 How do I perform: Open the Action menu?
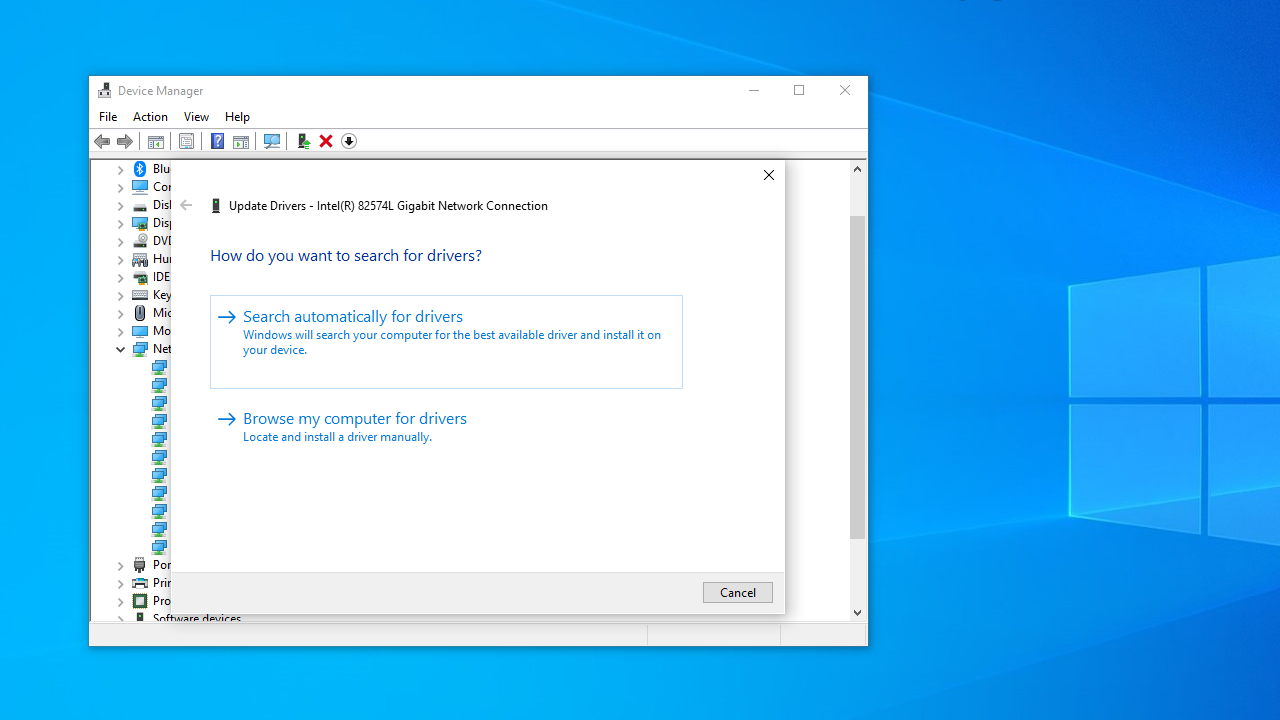(x=150, y=117)
